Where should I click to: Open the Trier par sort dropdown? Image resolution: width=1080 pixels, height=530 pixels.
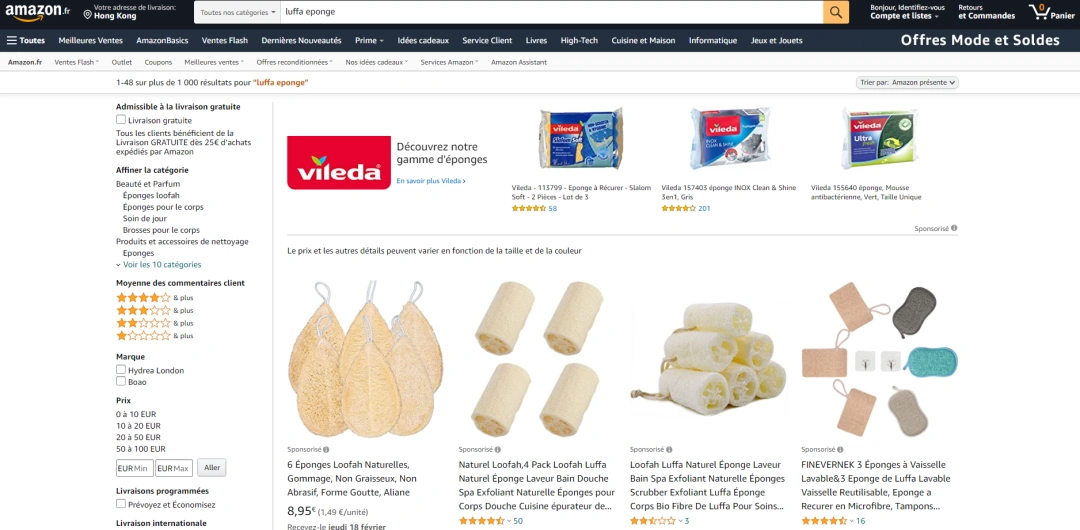907,83
